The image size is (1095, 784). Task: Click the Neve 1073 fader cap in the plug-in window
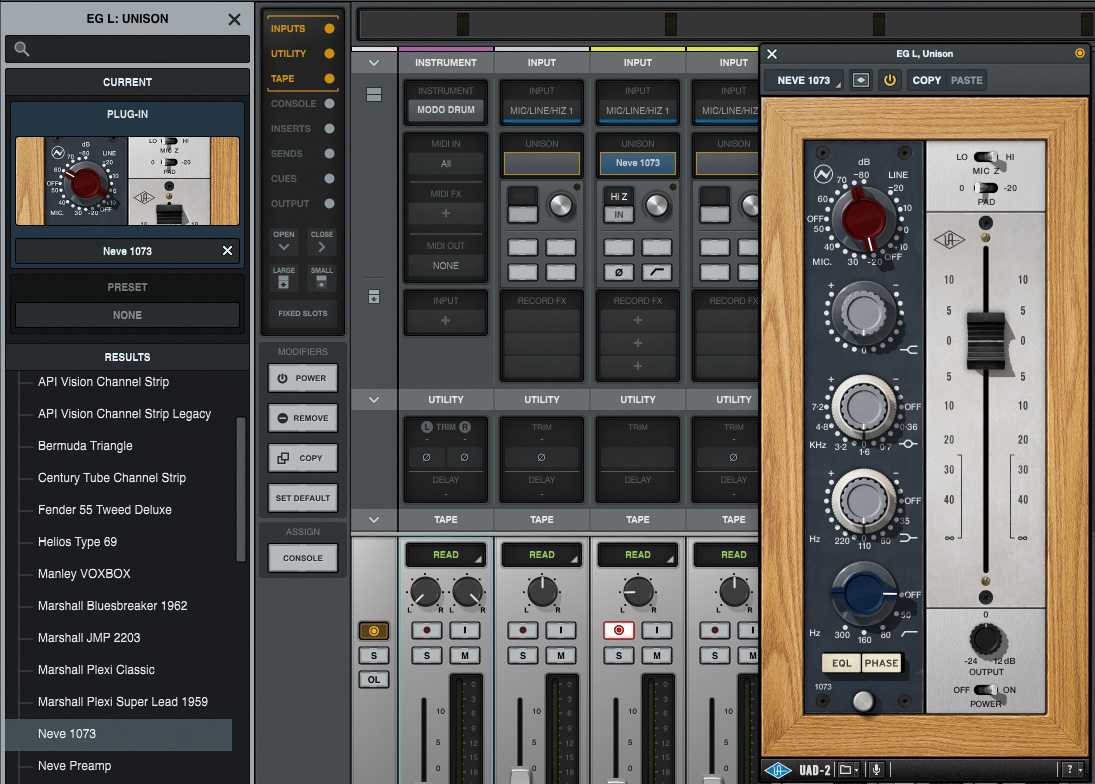(x=985, y=340)
